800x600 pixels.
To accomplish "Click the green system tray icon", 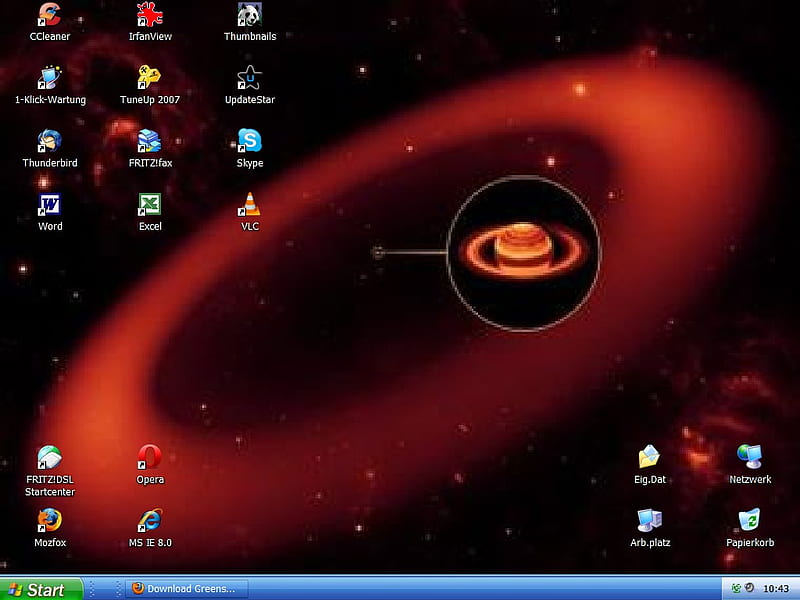I will pyautogui.click(x=735, y=588).
